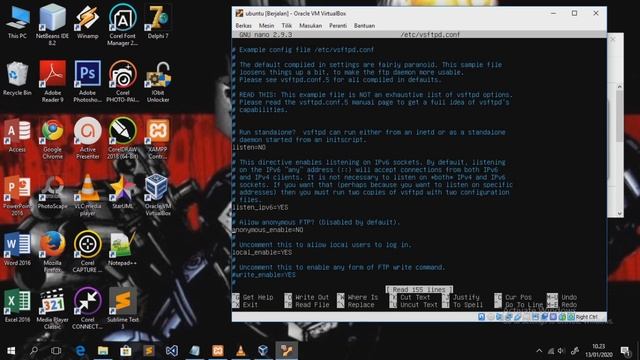640x360 pixels.
Task: Open Microsoft Store from taskbar
Action: (126, 351)
